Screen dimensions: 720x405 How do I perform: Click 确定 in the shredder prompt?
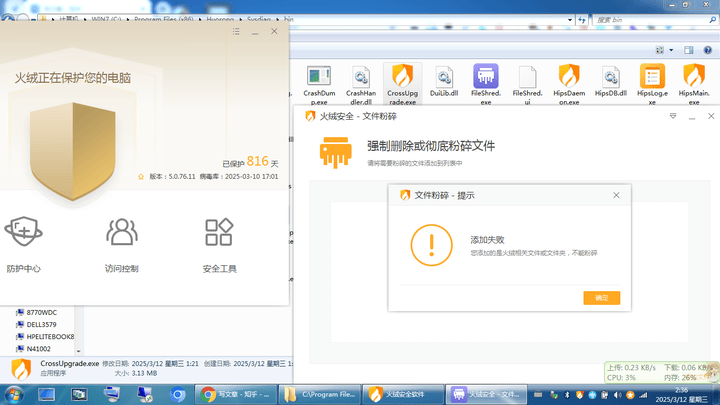point(602,298)
